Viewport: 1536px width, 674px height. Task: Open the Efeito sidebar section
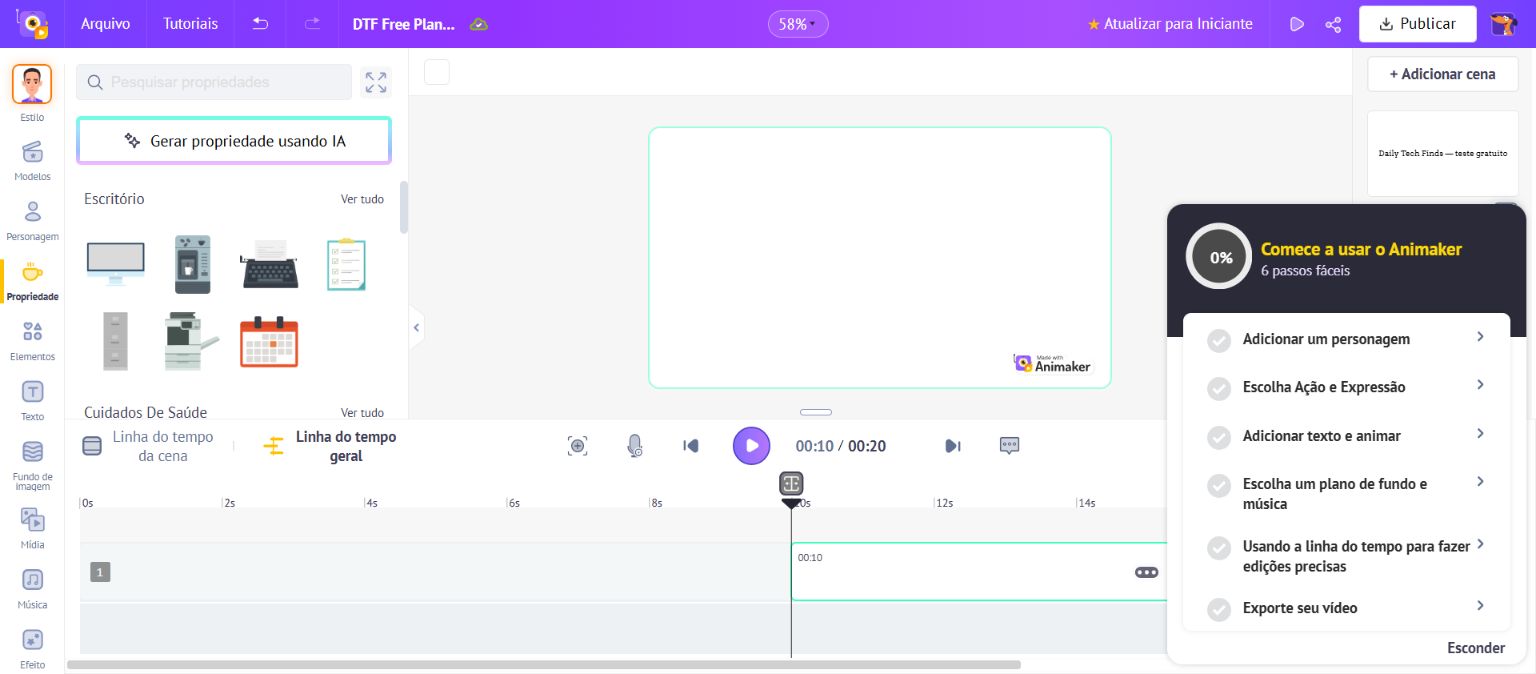(x=32, y=649)
